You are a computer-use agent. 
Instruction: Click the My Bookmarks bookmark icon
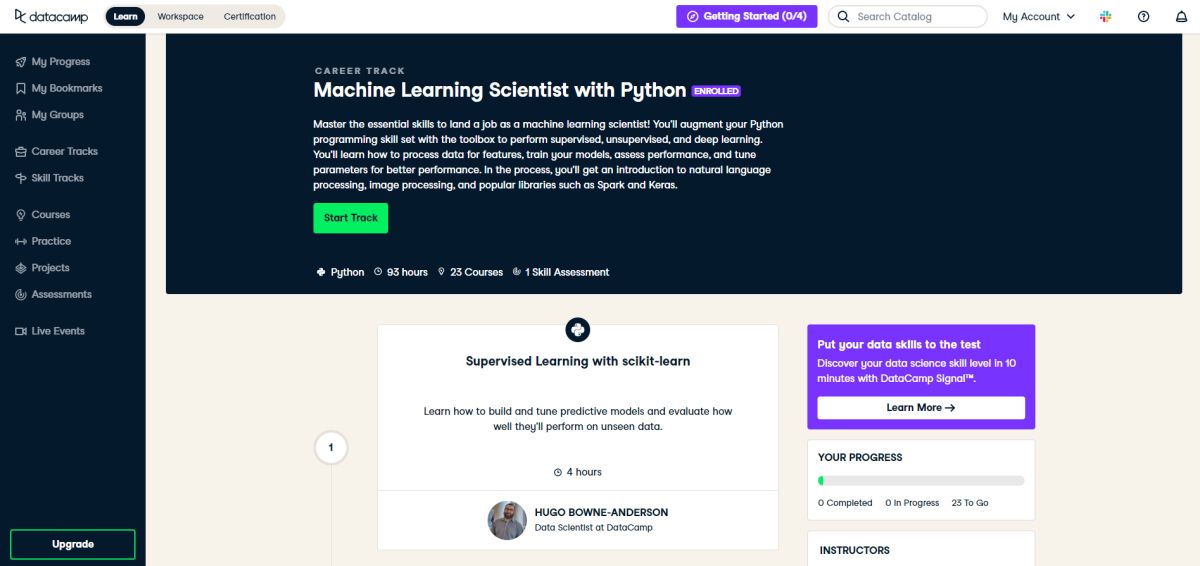(x=21, y=88)
